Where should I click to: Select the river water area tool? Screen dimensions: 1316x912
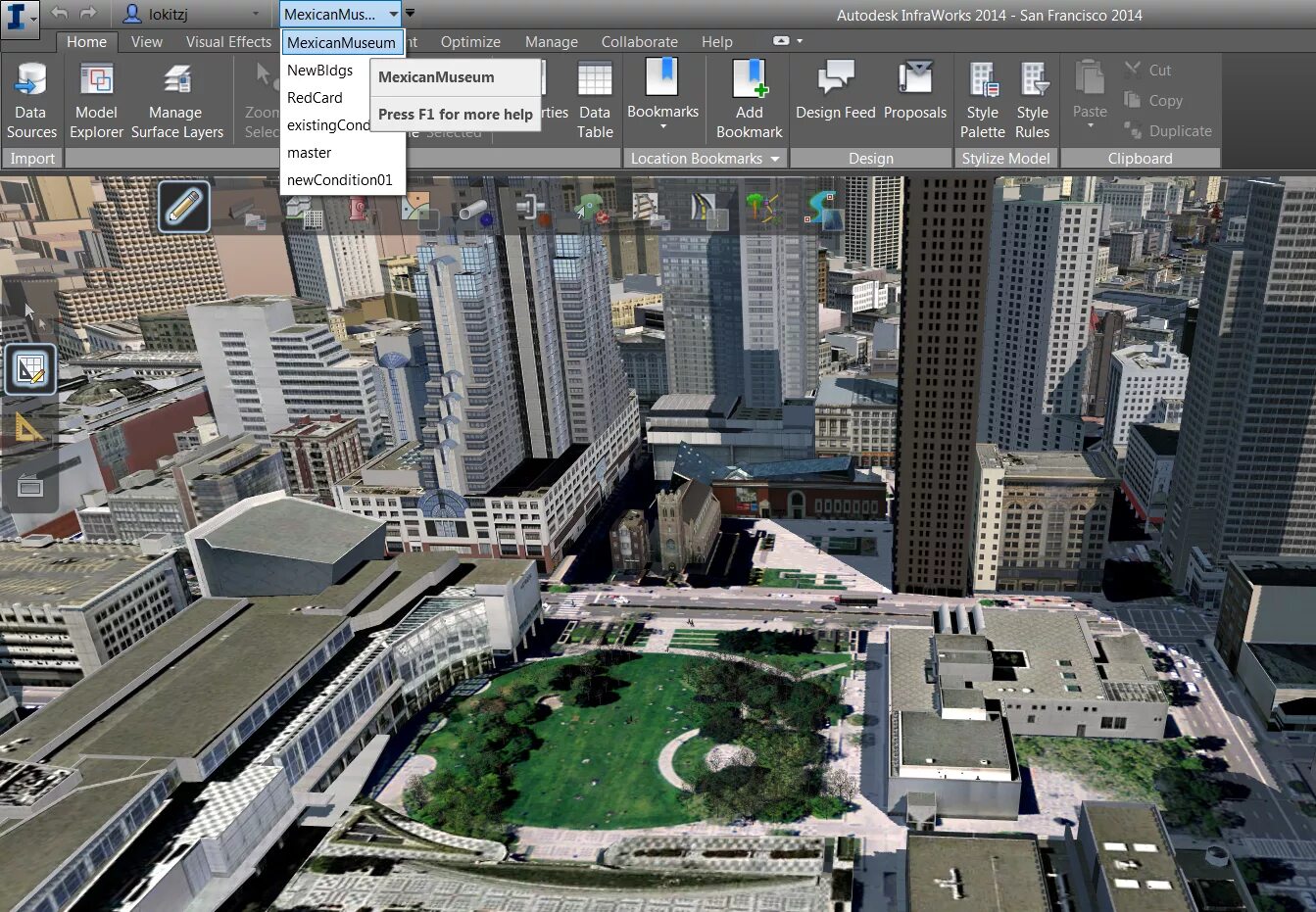(x=823, y=209)
